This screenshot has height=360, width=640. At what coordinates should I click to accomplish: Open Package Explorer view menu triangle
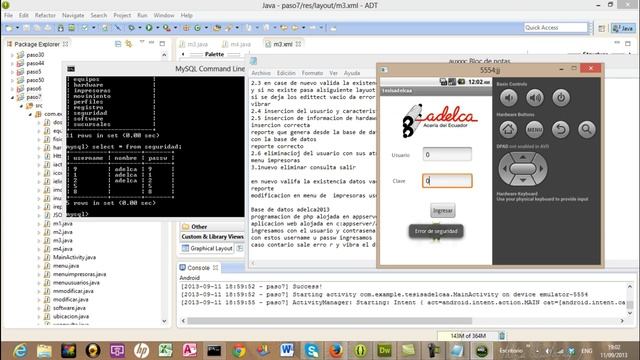[x=142, y=42]
